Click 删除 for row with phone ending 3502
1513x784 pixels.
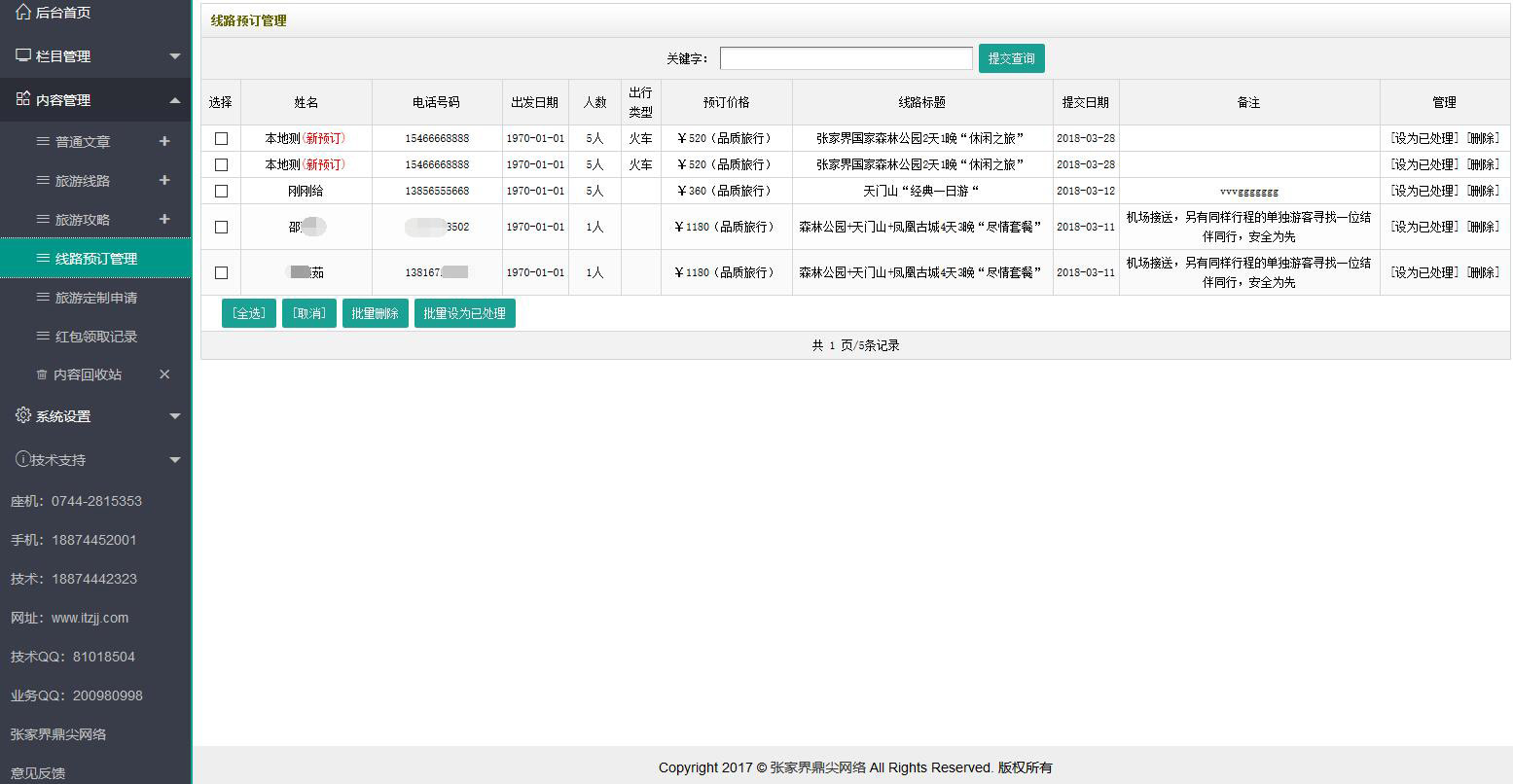pyautogui.click(x=1483, y=227)
